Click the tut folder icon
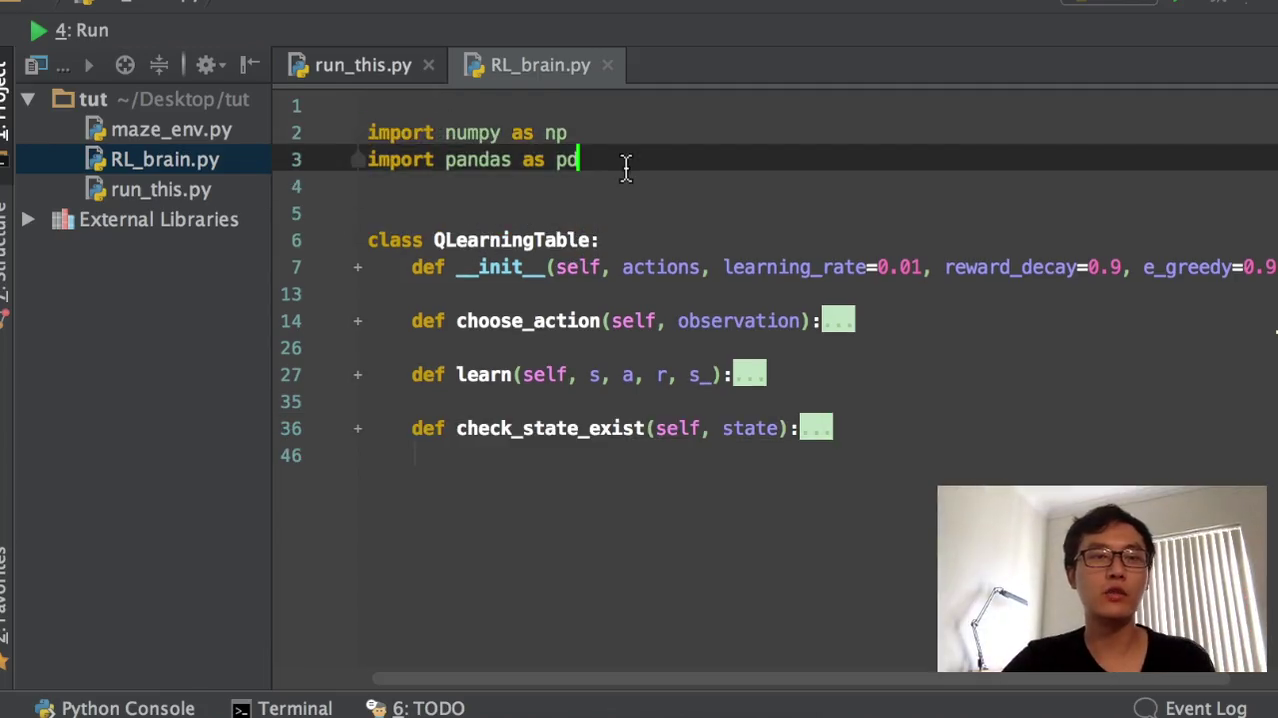The height and width of the screenshot is (718, 1278). click(x=63, y=99)
